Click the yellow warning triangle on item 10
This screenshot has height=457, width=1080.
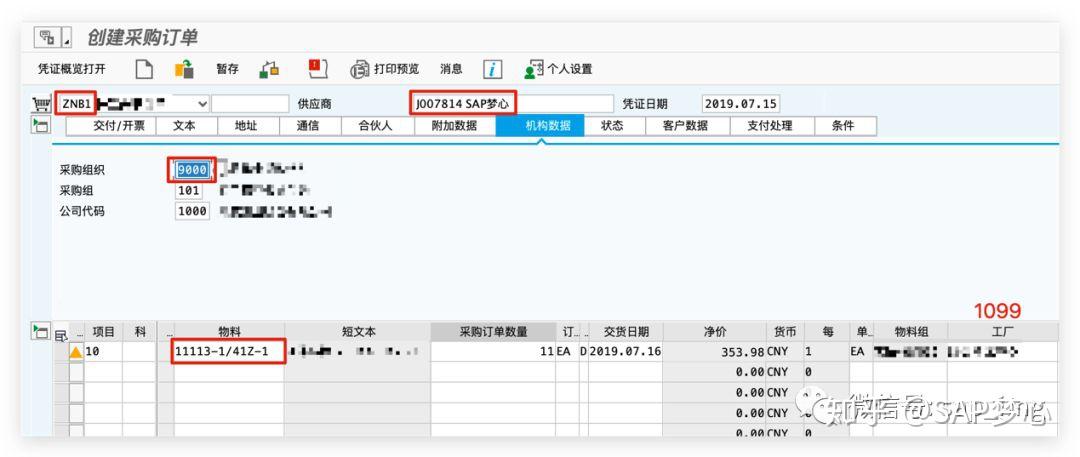point(76,352)
